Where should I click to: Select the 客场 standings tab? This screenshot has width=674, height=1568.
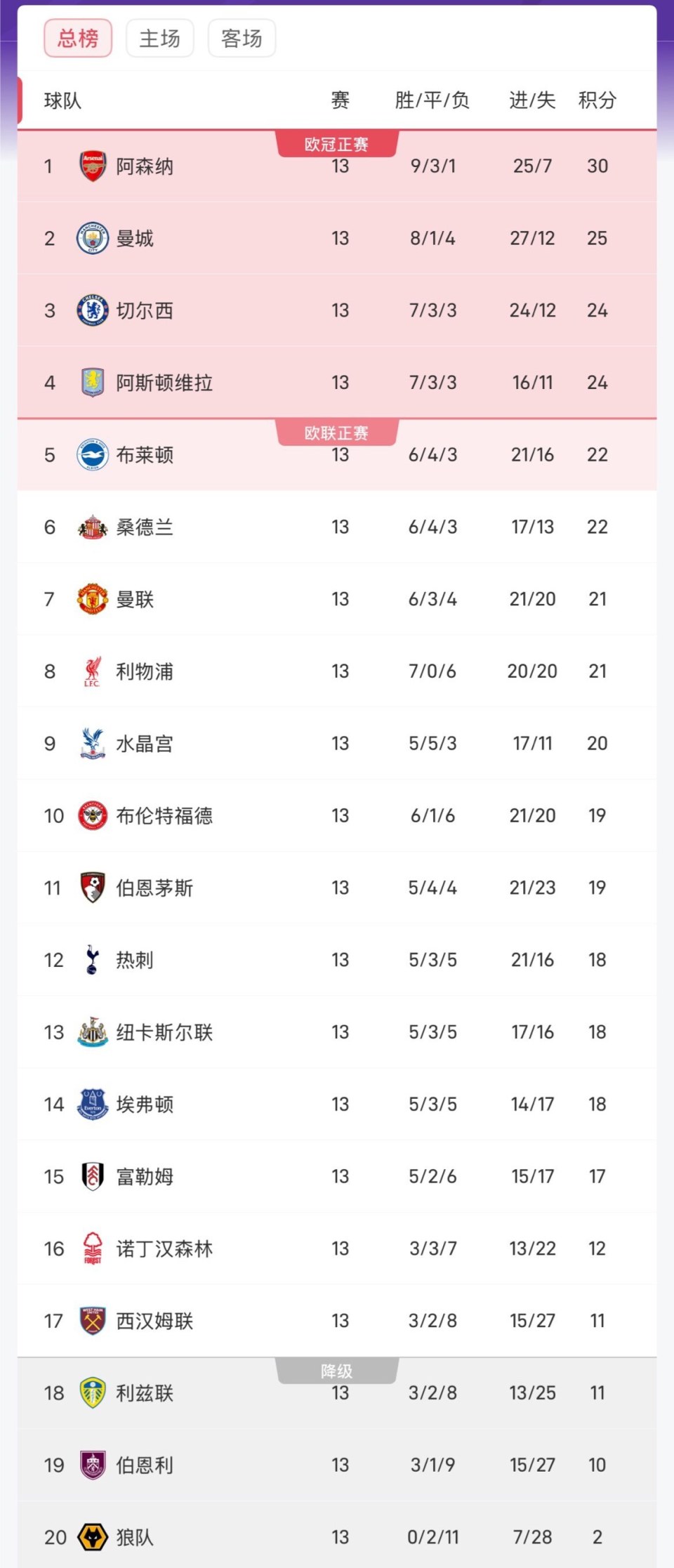click(x=242, y=39)
